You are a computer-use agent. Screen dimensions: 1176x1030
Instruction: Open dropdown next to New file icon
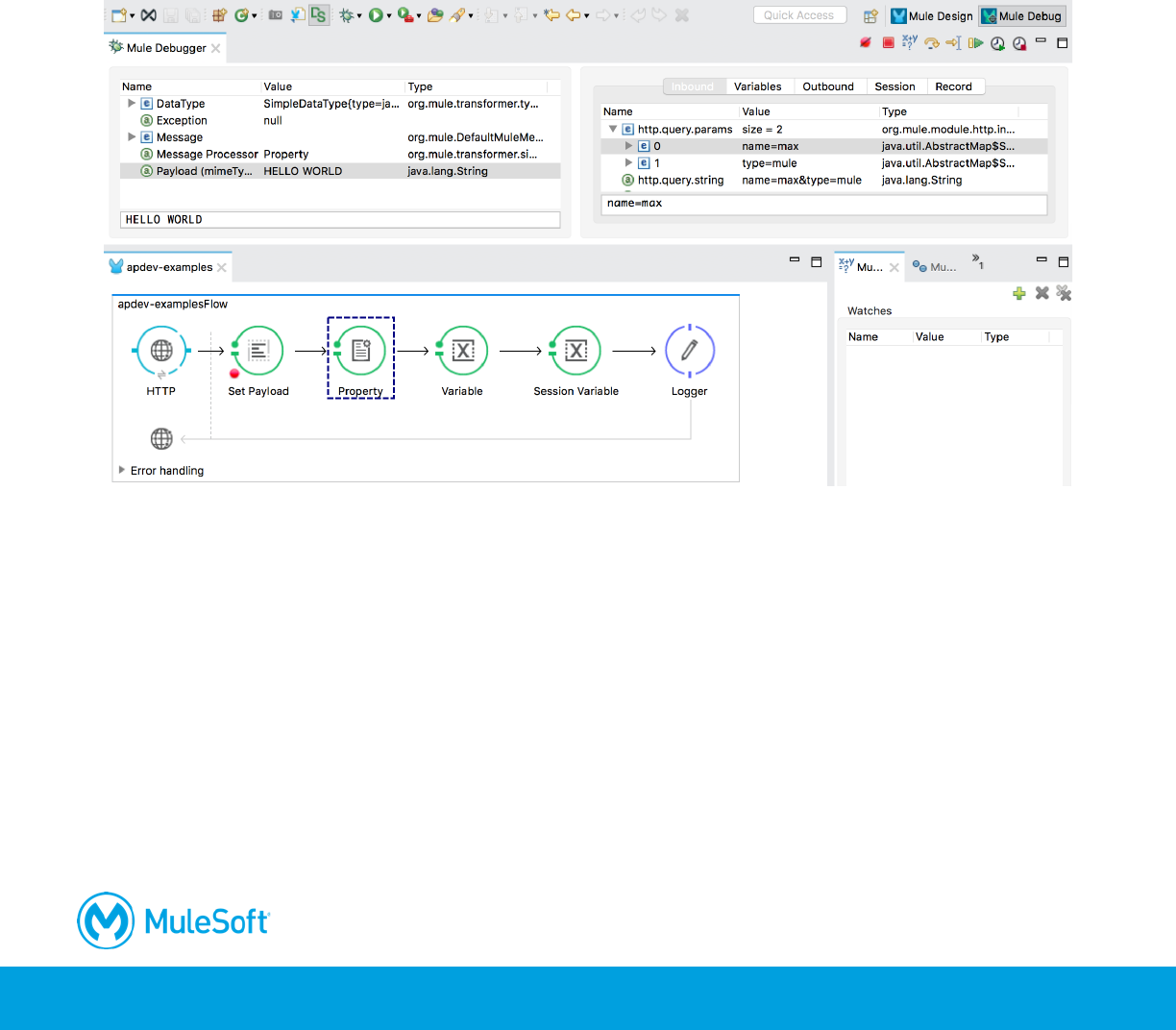pyautogui.click(x=133, y=16)
